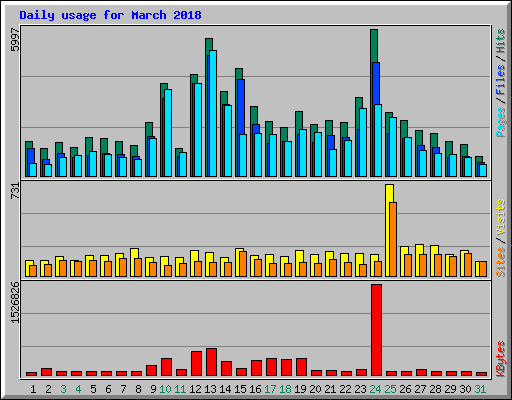This screenshot has width=512, height=400.
Task: Click day label 27 on x-axis
Action: [x=420, y=389]
